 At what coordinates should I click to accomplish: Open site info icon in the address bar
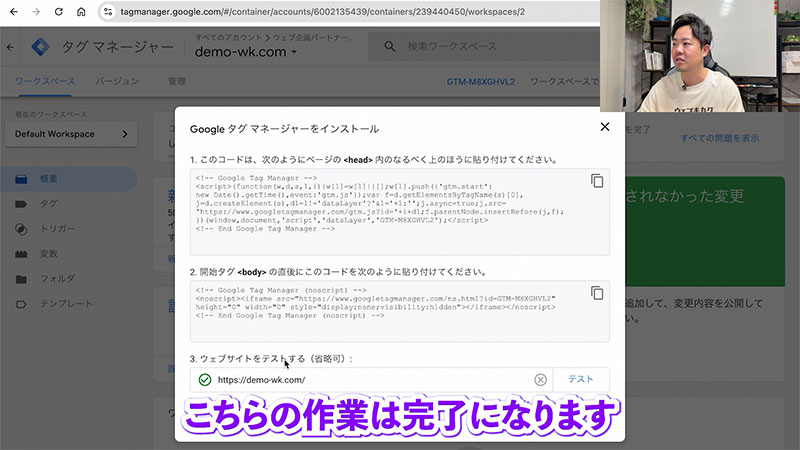pyautogui.click(x=108, y=12)
